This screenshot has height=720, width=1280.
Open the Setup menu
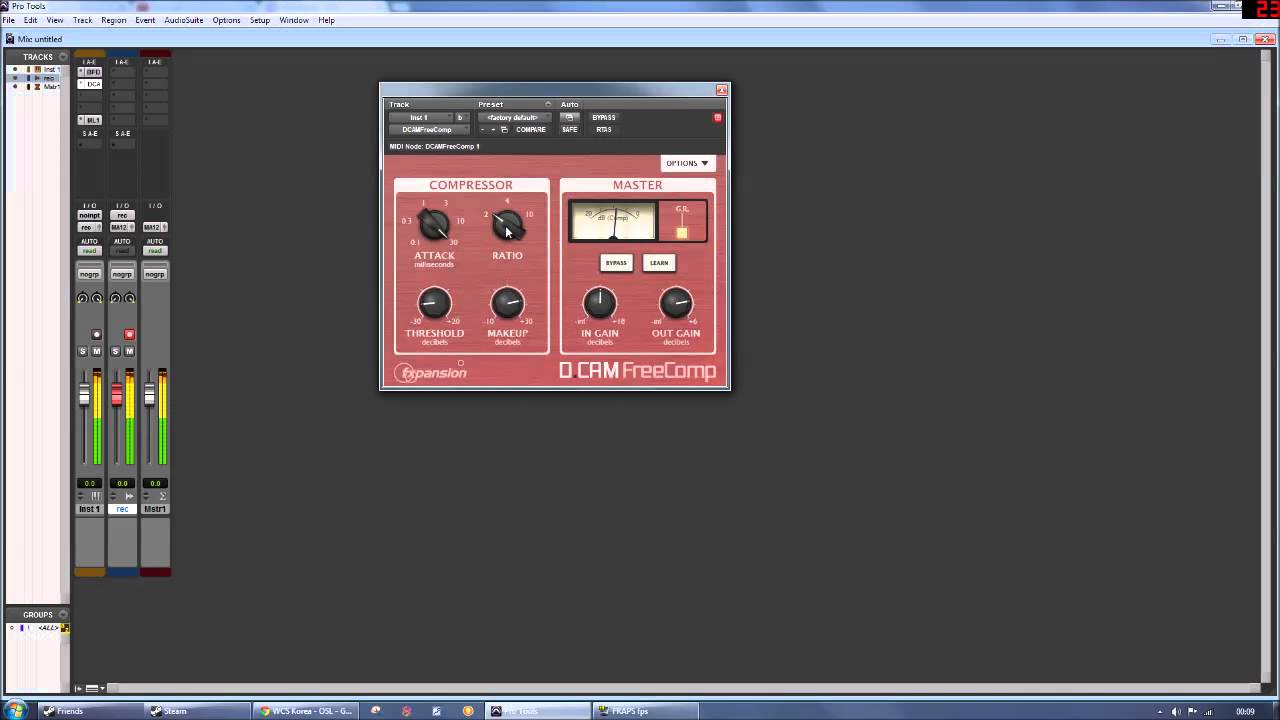(x=260, y=20)
